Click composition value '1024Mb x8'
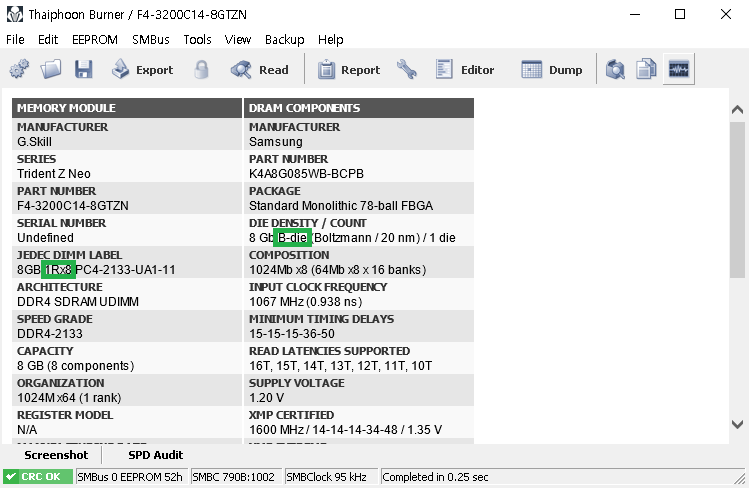Screen dimensions: 749x488 [x=337, y=270]
